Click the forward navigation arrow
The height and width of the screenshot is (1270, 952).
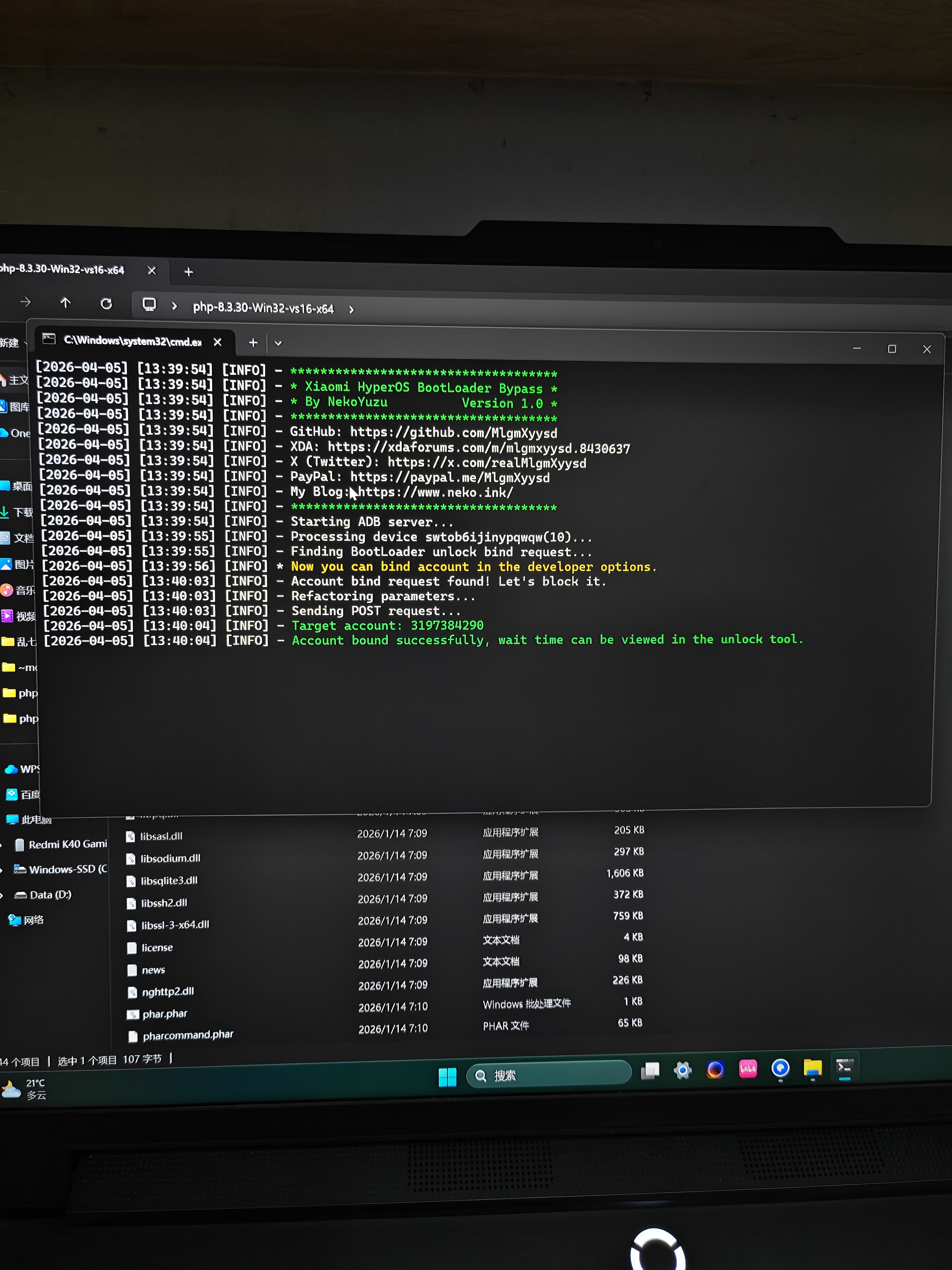pos(25,301)
